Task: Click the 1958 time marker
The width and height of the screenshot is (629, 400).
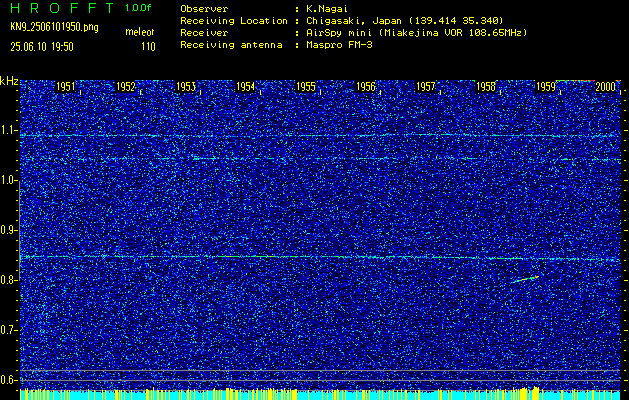Action: coord(486,87)
